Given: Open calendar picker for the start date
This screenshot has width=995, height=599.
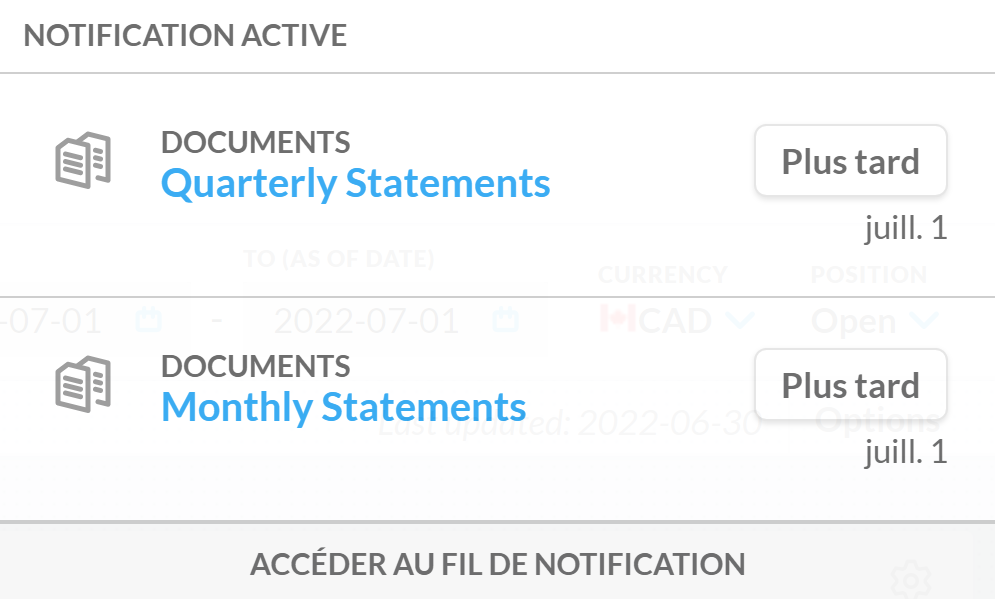Looking at the screenshot, I should [x=149, y=320].
